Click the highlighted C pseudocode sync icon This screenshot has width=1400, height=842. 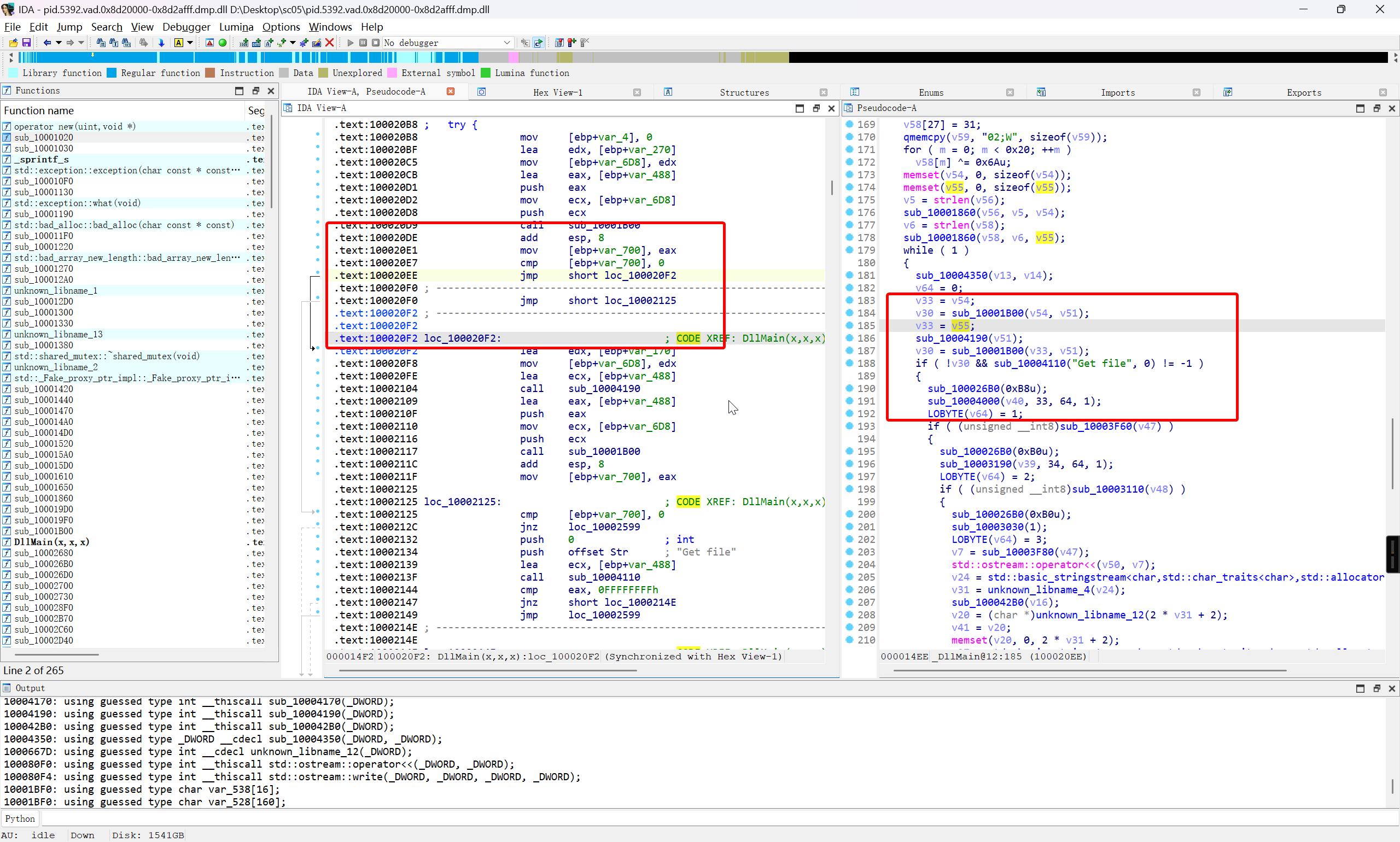coord(539,43)
